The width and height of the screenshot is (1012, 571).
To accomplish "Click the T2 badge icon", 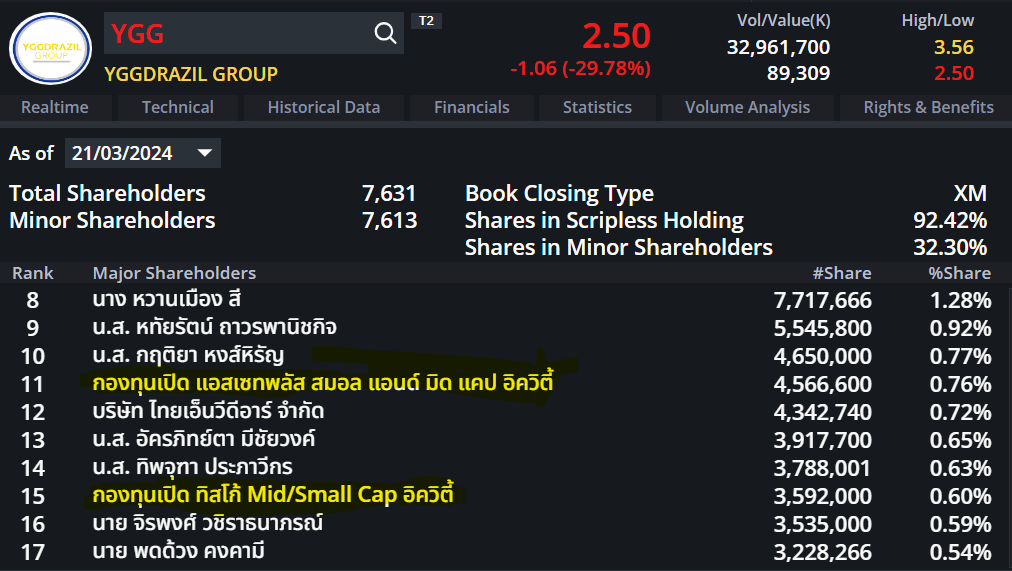I will click(x=426, y=21).
